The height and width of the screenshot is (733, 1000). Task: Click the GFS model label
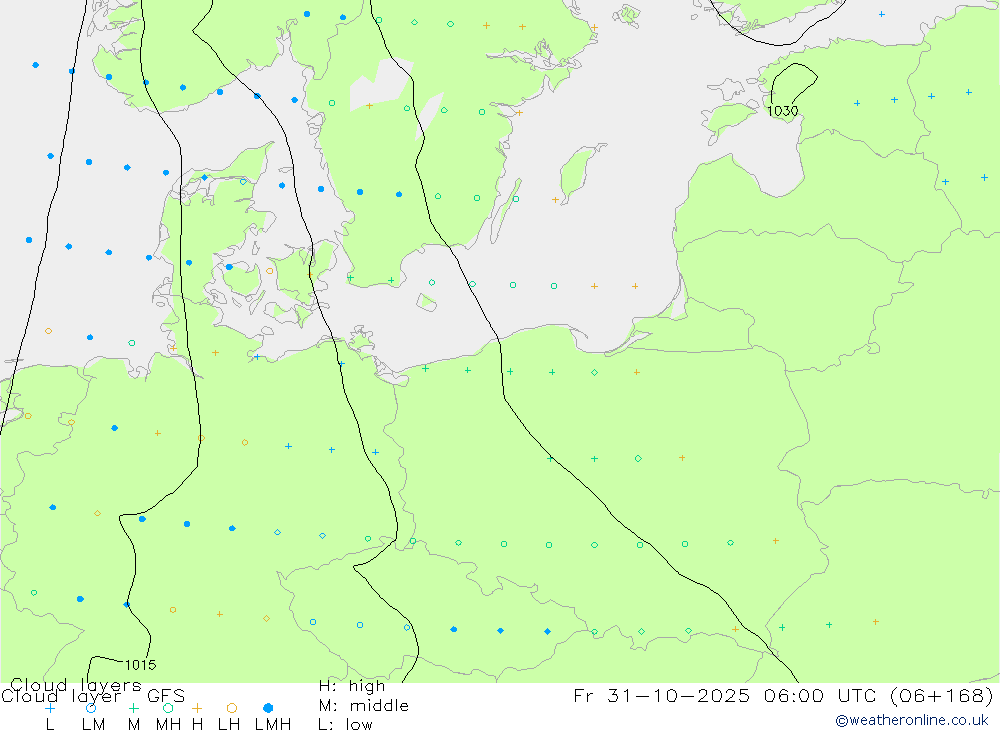pyautogui.click(x=166, y=696)
